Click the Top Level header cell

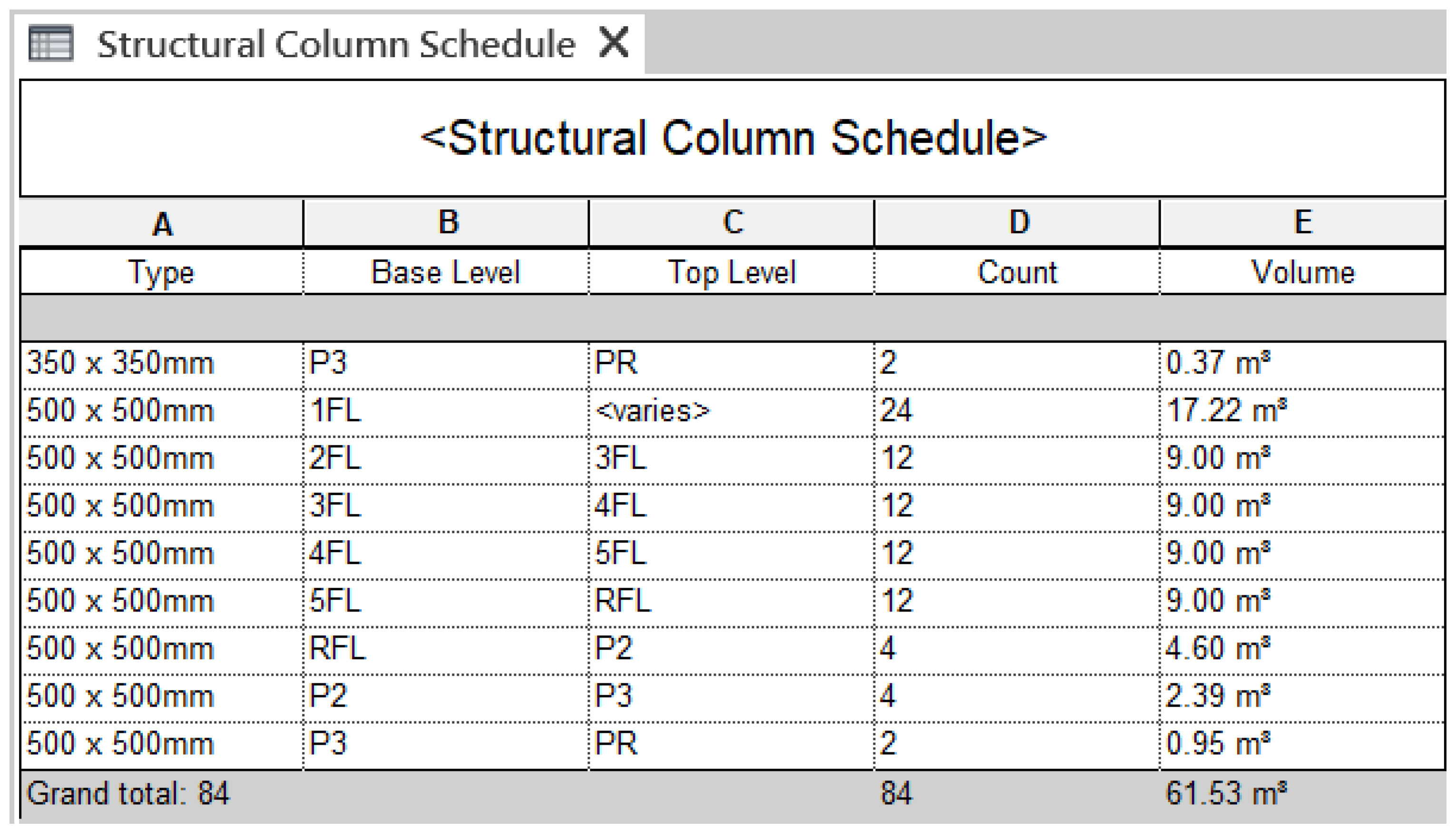(x=732, y=272)
